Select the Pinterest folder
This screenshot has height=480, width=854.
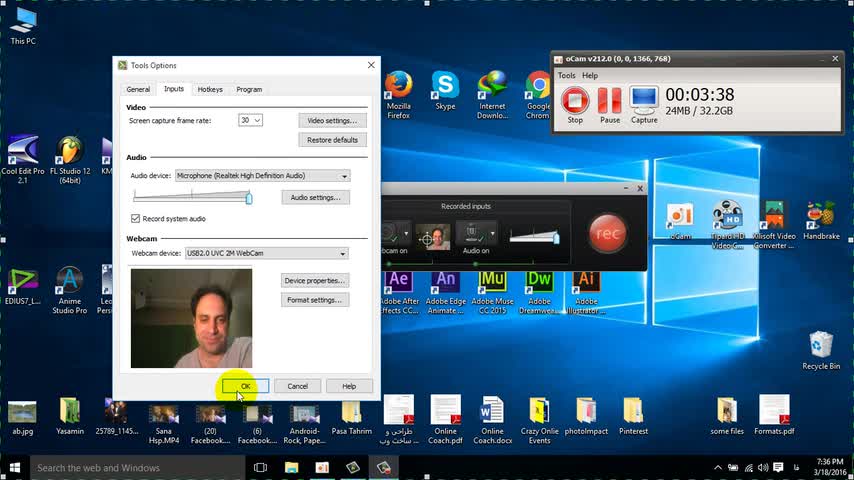633,415
